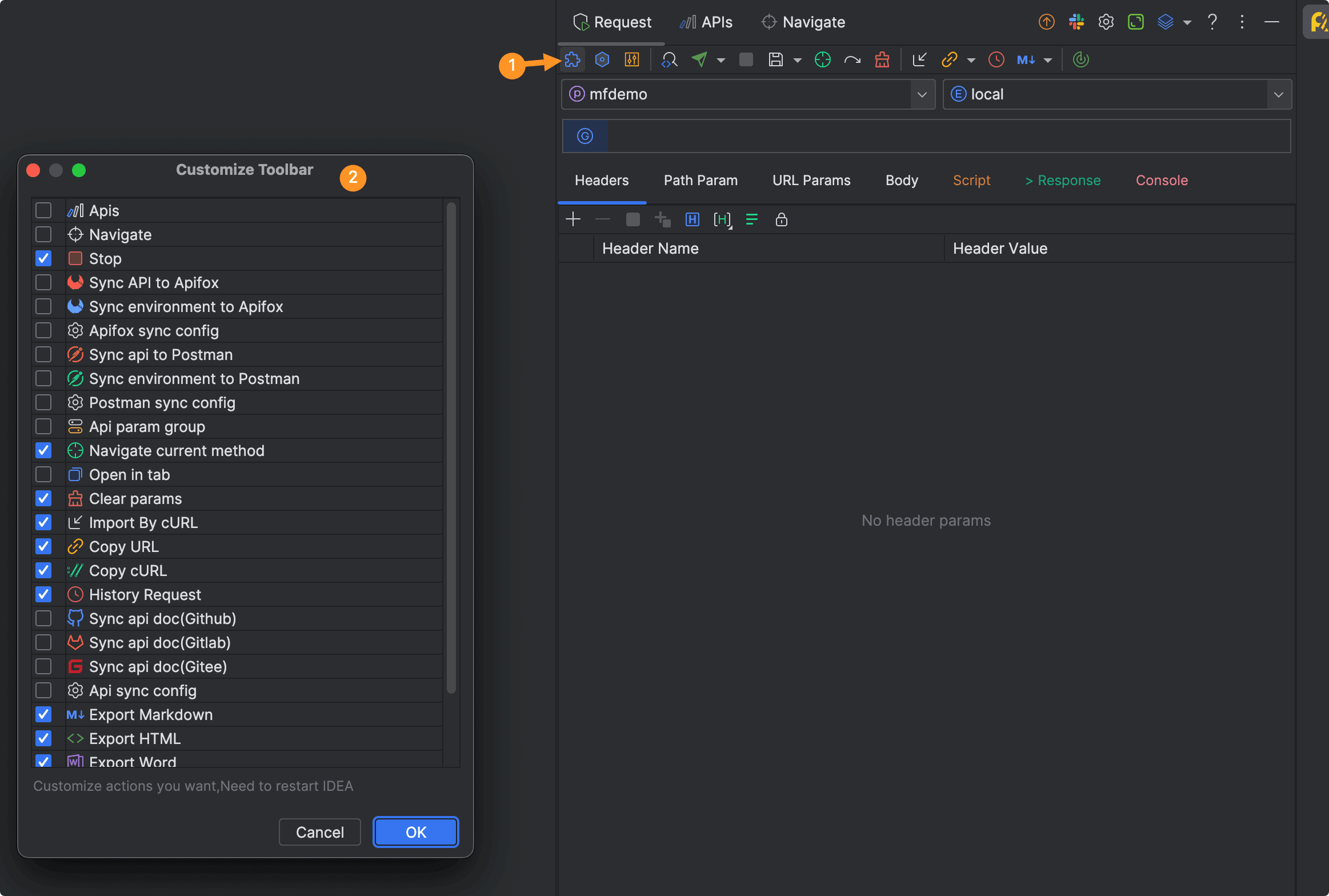Expand the Export Markdown dropdown arrow
The height and width of the screenshot is (896, 1329).
(1048, 60)
